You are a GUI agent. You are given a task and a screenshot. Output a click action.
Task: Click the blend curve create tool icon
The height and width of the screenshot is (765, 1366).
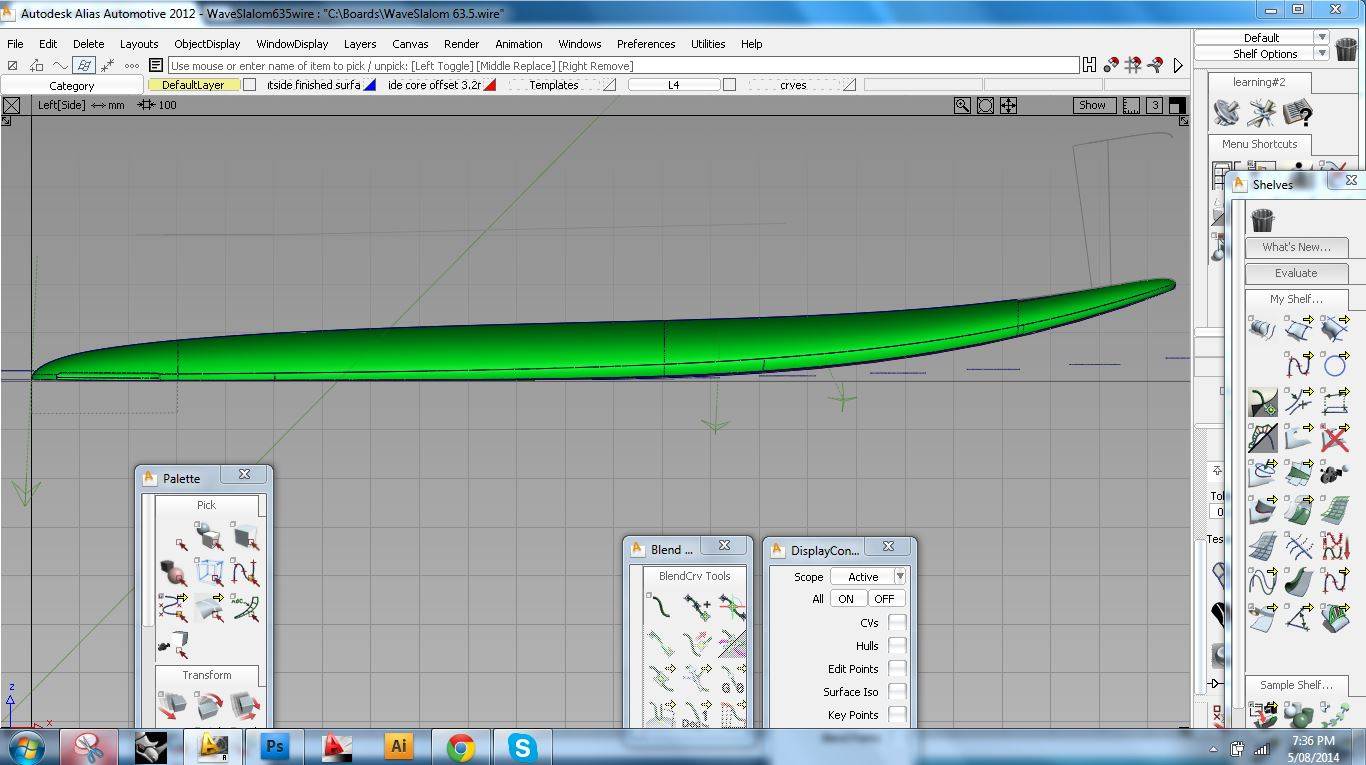coord(657,605)
